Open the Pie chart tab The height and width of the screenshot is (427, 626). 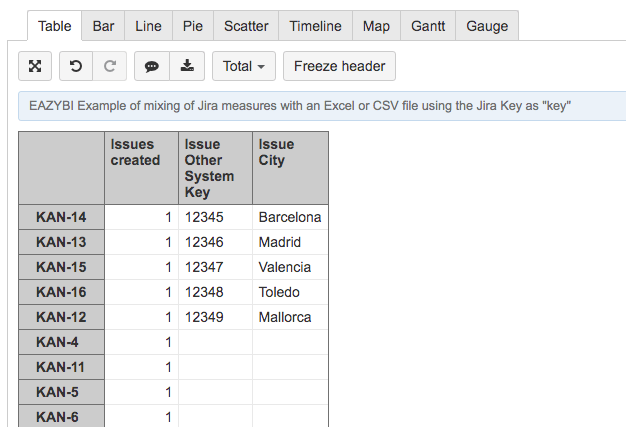192,26
